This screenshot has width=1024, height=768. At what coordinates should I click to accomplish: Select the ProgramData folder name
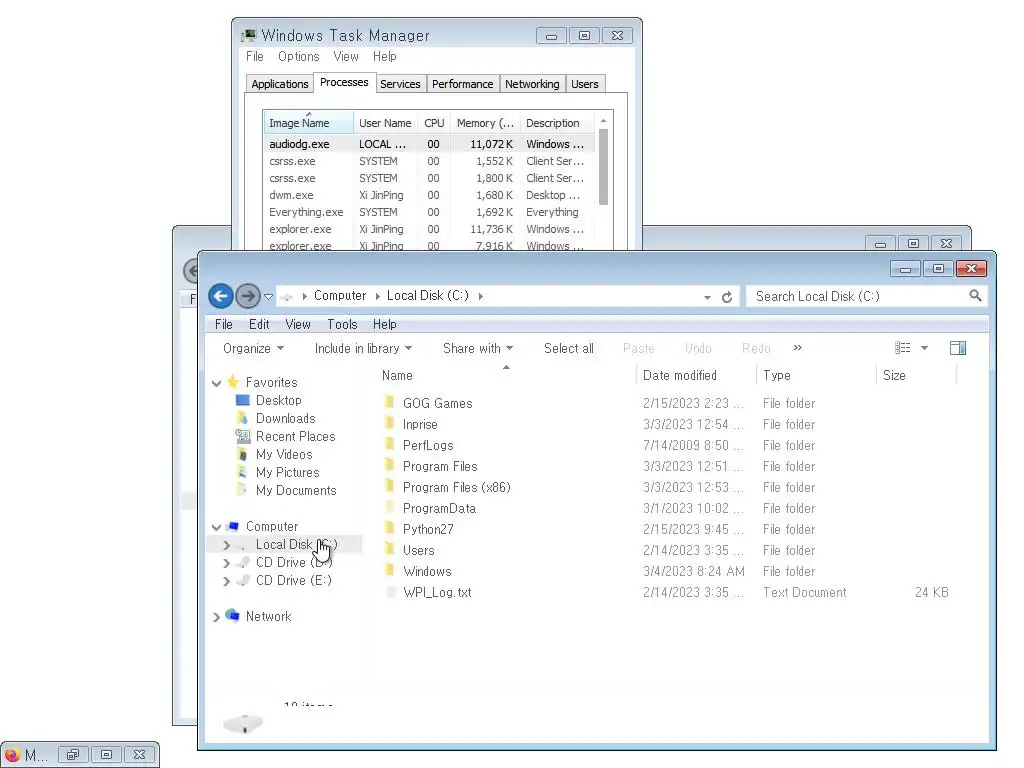tap(439, 508)
